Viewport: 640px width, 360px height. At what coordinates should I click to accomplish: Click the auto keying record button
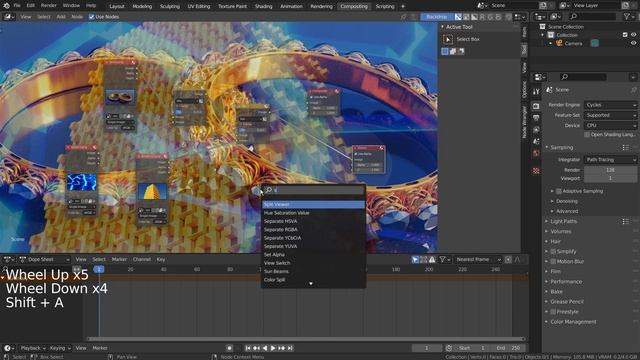pos(229,348)
